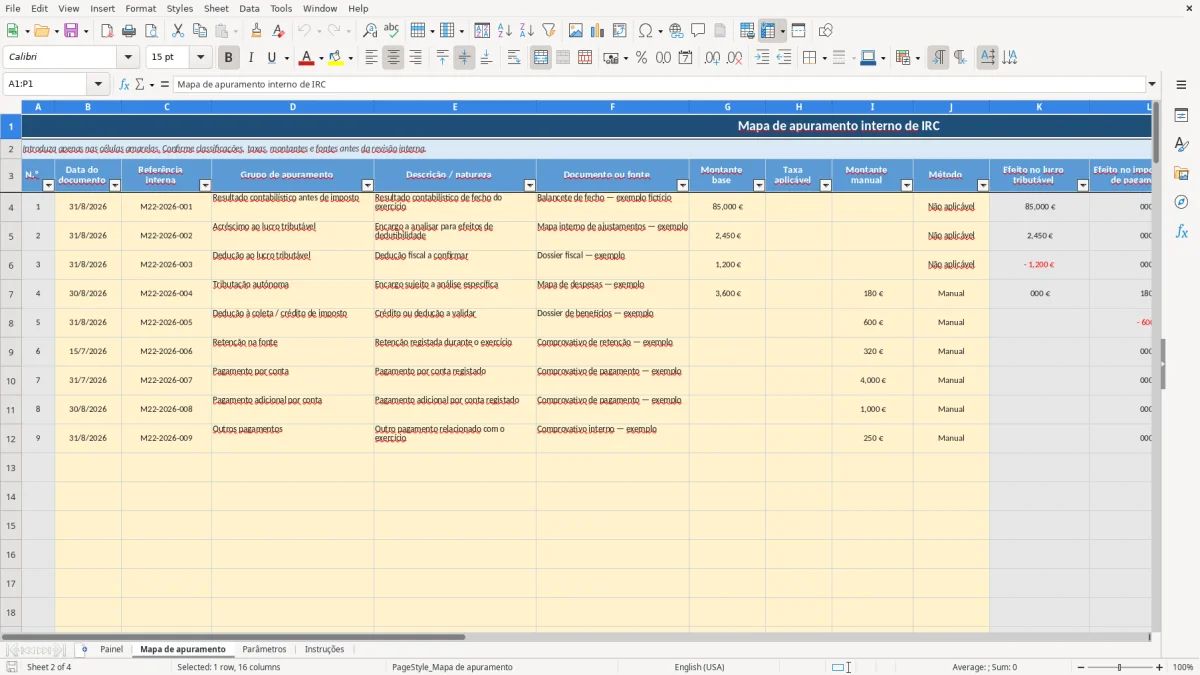1200x675 pixels.
Task: Click the Clone Formatting paintbrush icon
Action: click(256, 31)
